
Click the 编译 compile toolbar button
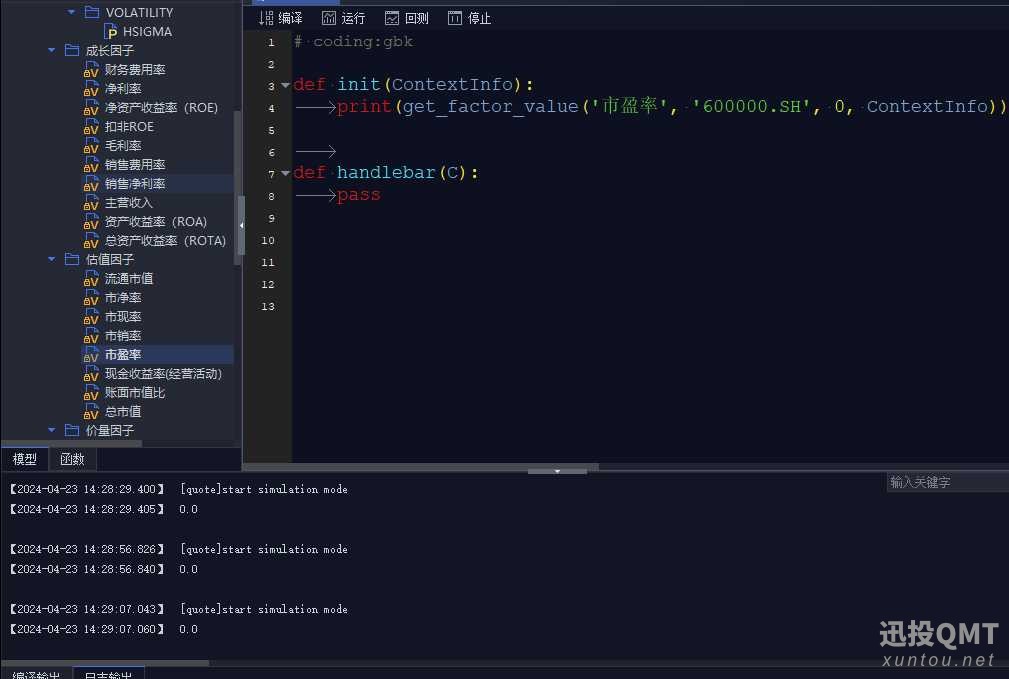pos(280,18)
